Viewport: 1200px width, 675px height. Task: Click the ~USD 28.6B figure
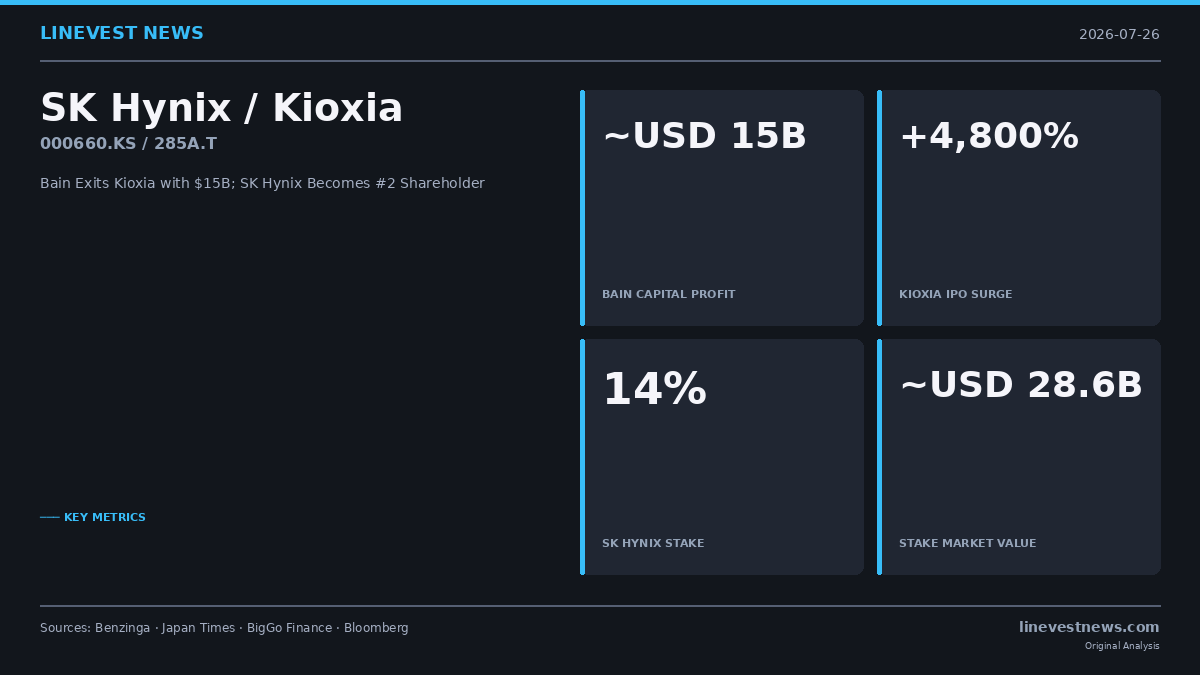(1021, 386)
